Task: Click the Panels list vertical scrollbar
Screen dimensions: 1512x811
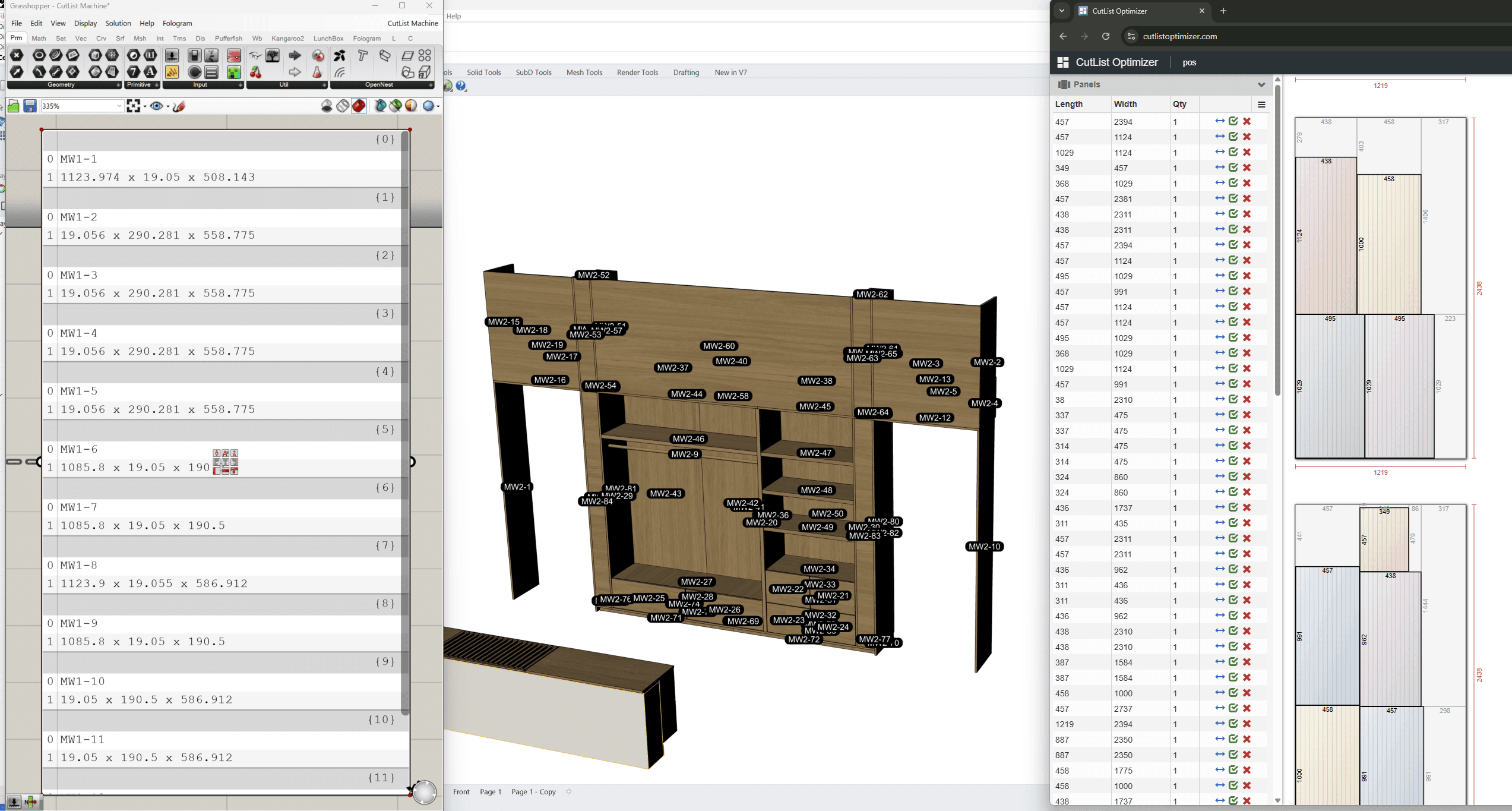Action: coord(1277,238)
